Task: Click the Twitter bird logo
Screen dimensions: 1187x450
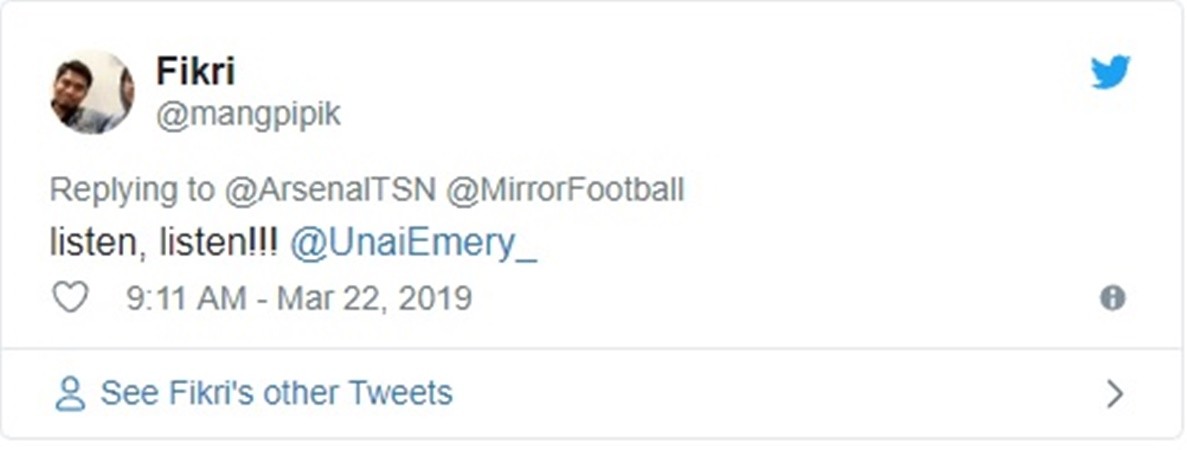Action: [x=1110, y=72]
